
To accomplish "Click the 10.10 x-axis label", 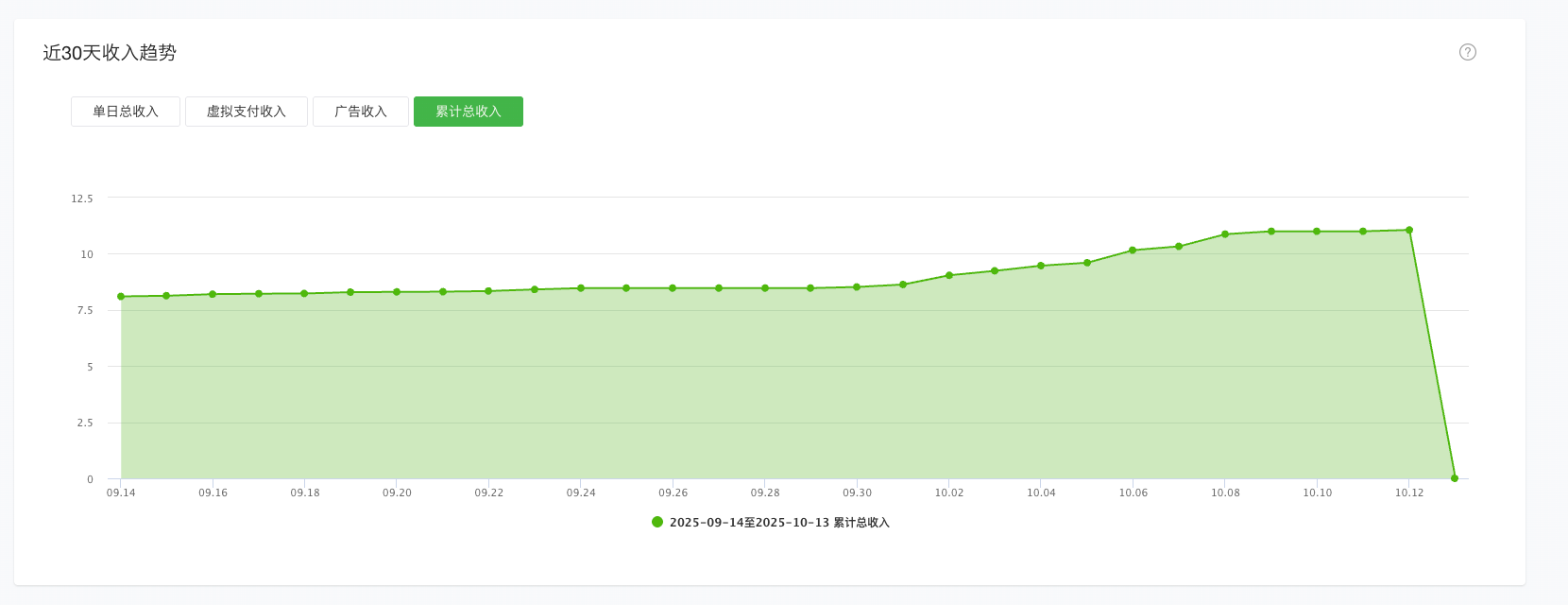I will point(1318,493).
